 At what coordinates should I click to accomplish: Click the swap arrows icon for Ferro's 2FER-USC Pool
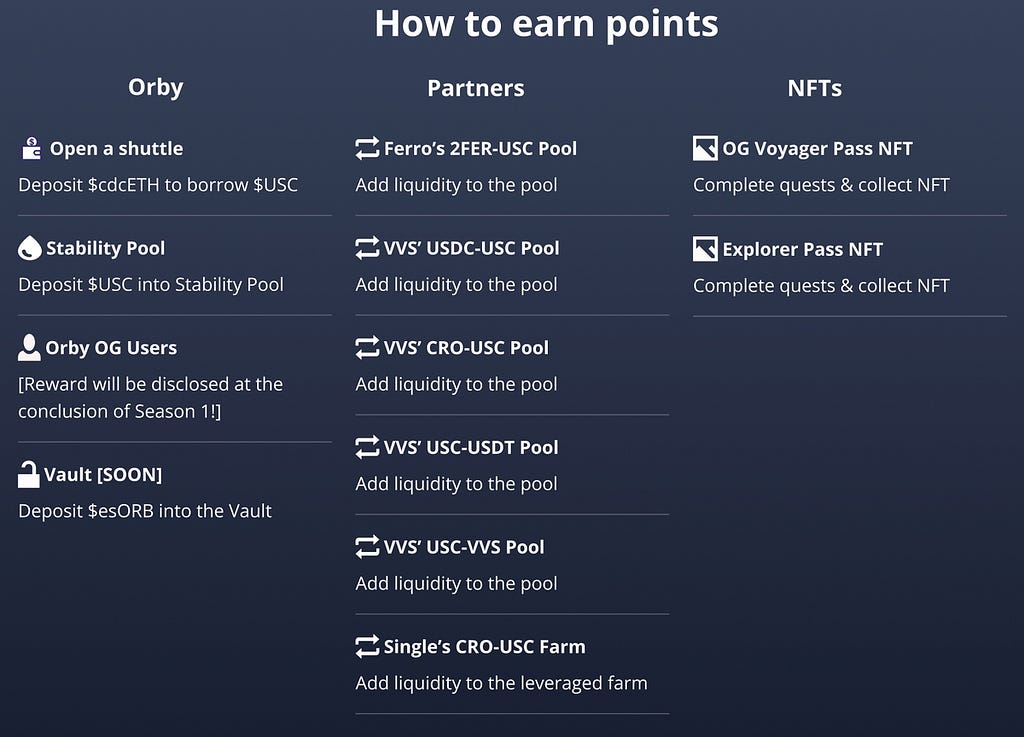coord(367,148)
